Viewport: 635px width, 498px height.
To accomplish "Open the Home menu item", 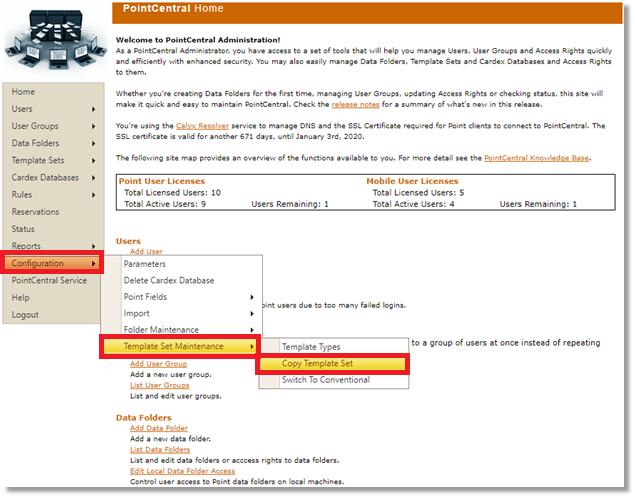I will coord(23,92).
